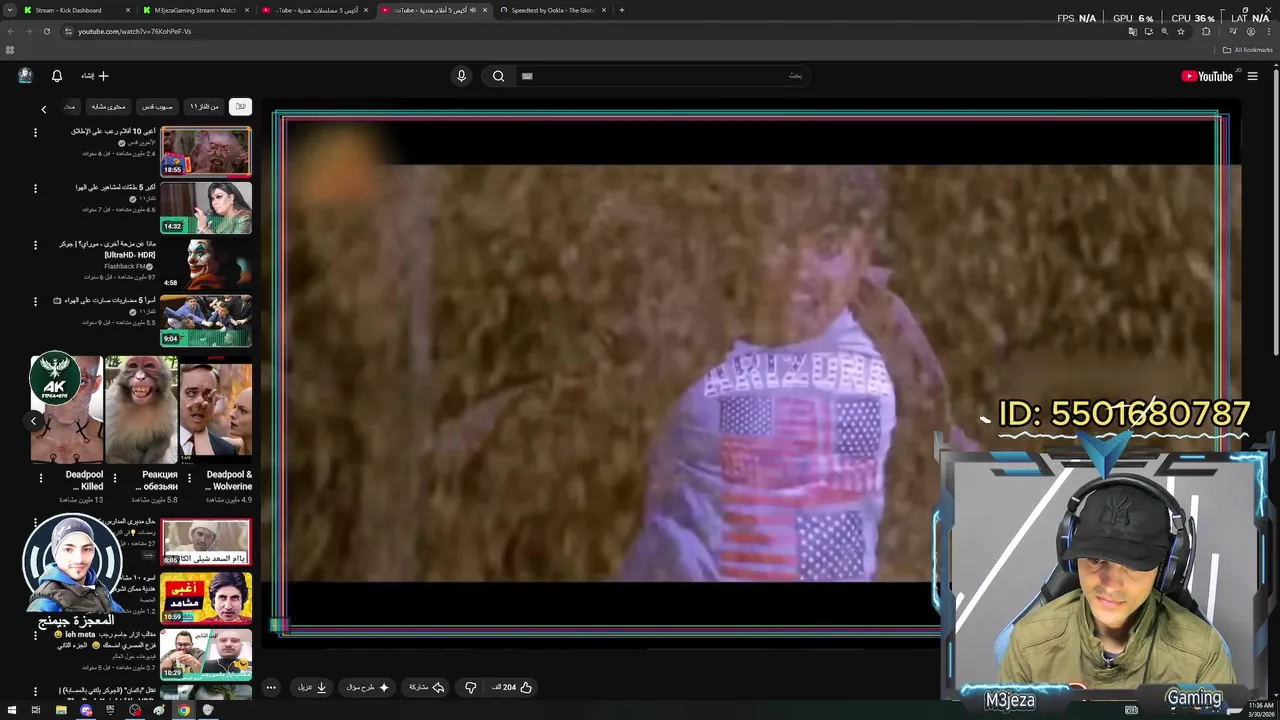Open the browser extensions puzzle icon
This screenshot has width=1280, height=720.
[1206, 31]
